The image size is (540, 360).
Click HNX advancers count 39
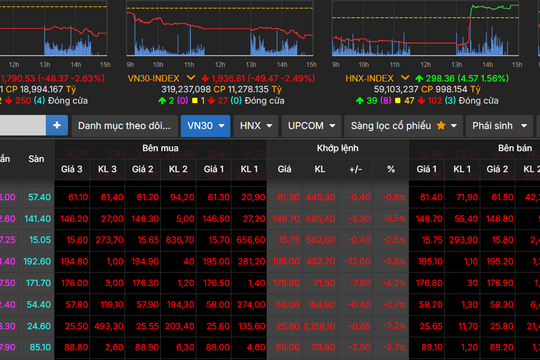pos(372,101)
